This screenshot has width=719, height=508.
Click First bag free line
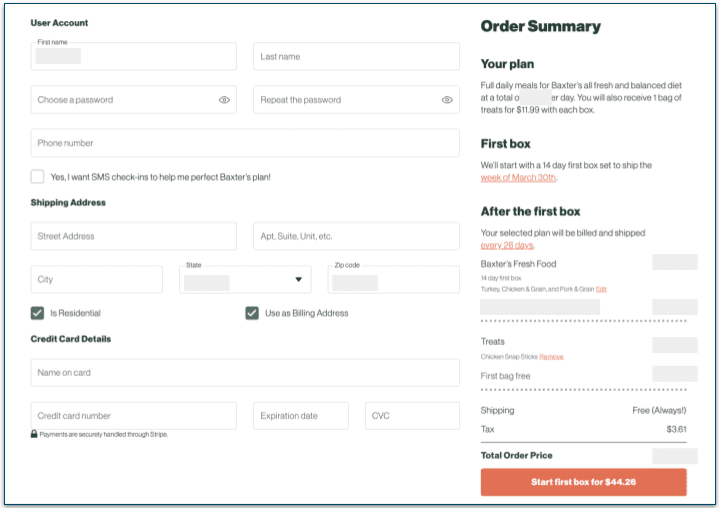click(x=505, y=376)
